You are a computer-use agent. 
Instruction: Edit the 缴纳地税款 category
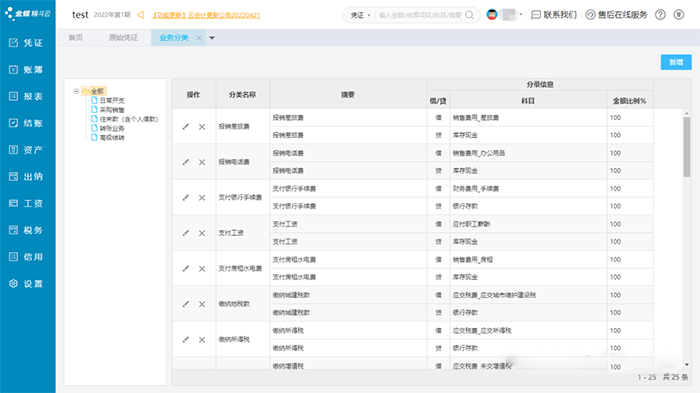[x=186, y=304]
